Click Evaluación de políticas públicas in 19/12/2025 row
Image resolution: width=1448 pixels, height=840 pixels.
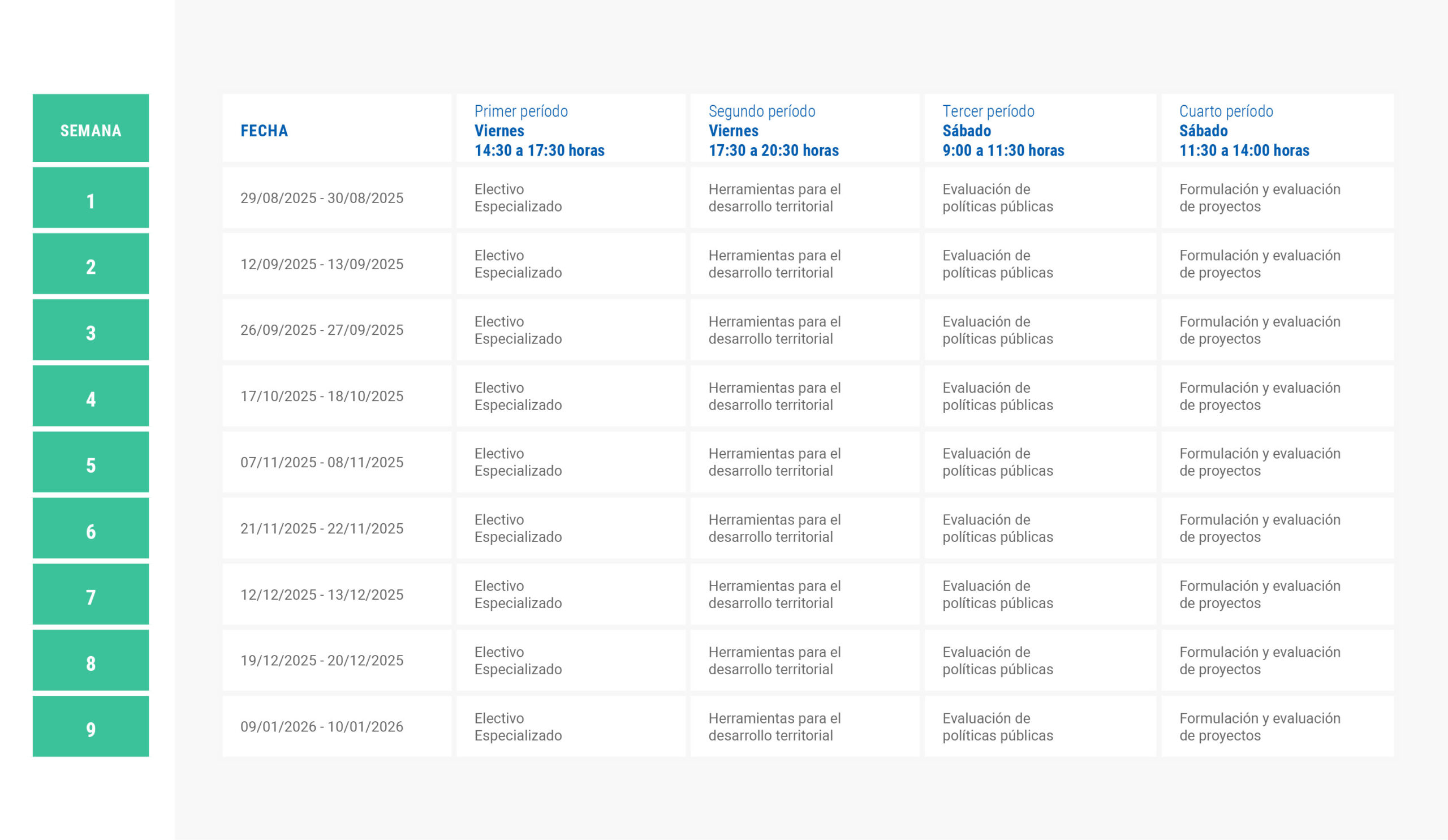pos(1040,660)
